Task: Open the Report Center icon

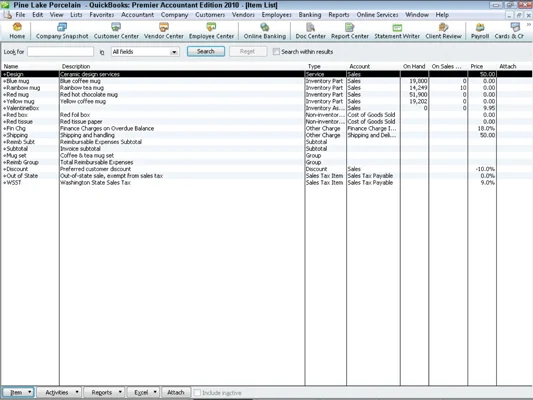Action: (349, 31)
